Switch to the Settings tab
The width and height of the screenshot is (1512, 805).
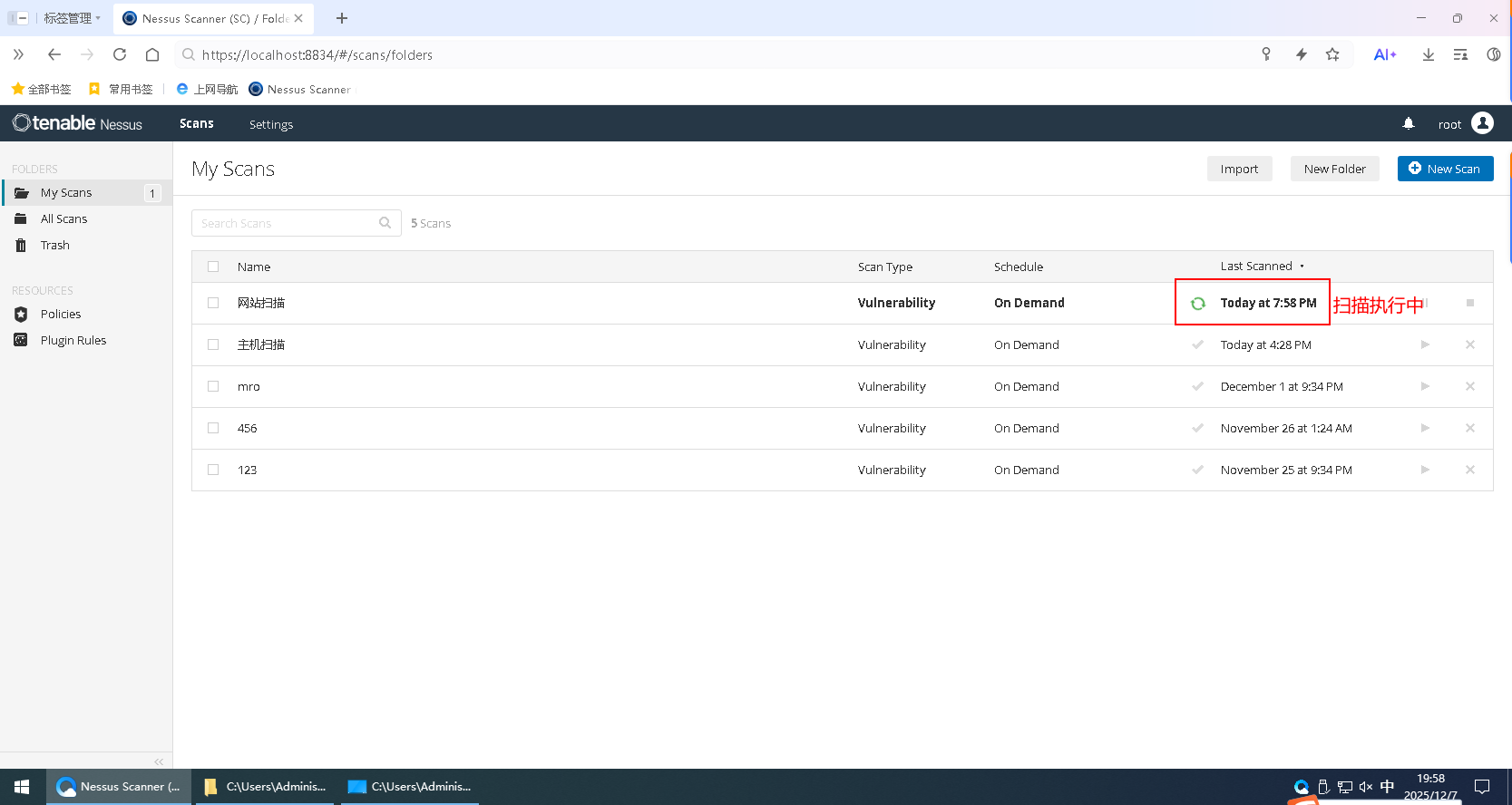(271, 124)
